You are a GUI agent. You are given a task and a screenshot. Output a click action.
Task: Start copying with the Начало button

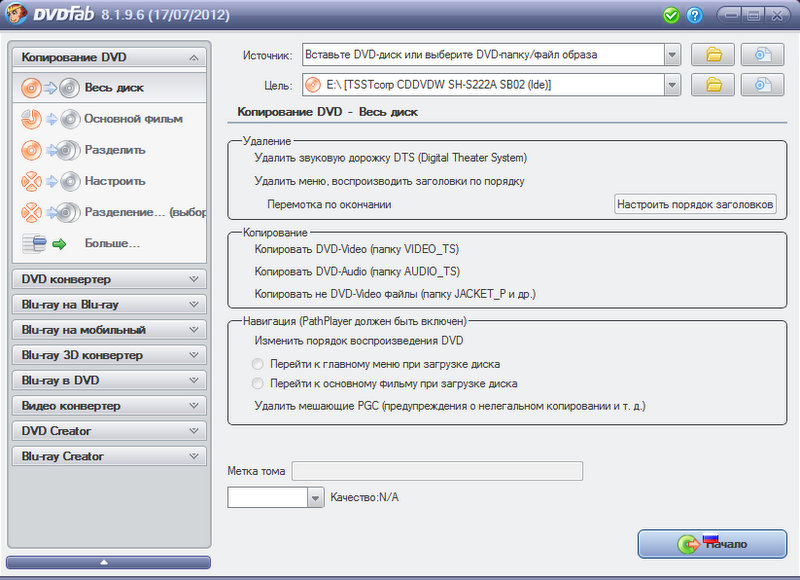(712, 544)
